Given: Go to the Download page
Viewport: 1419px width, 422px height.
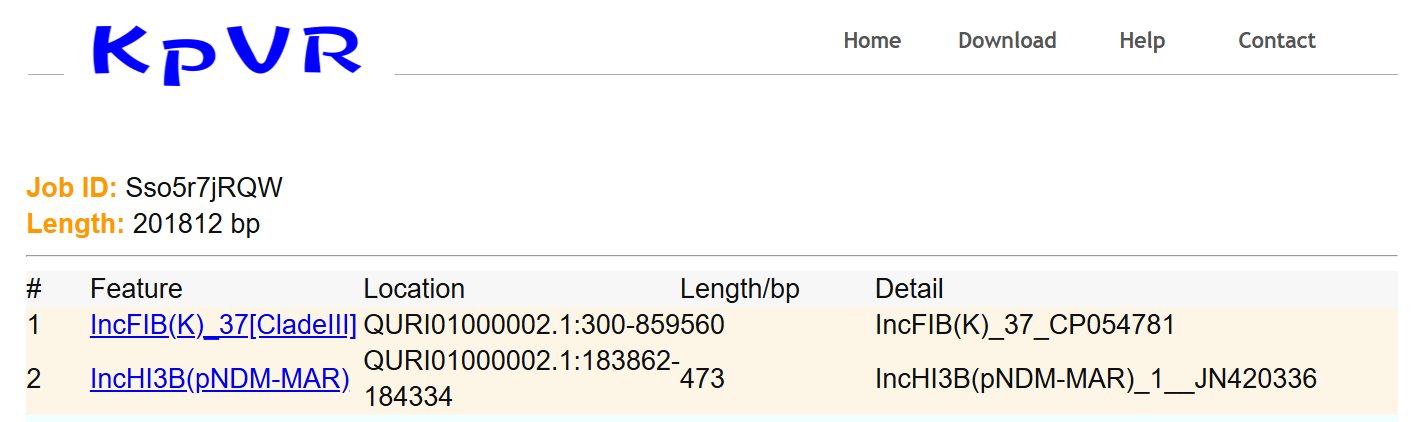Looking at the screenshot, I should pos(1007,41).
